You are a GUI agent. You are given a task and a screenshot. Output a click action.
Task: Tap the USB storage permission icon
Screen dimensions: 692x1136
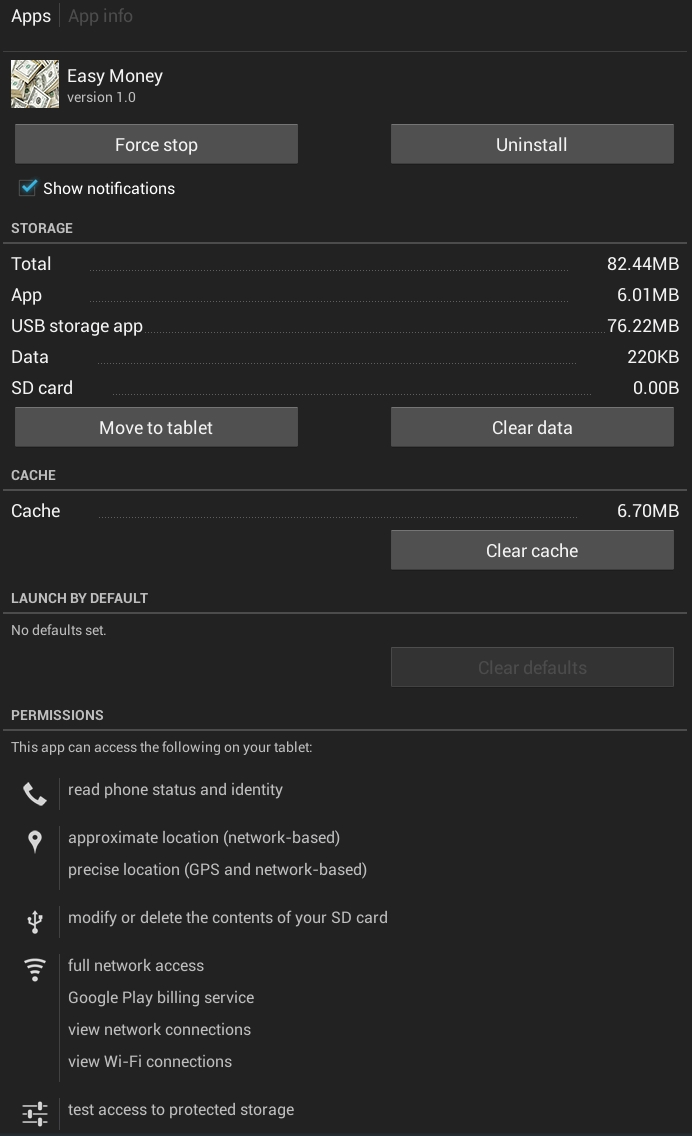click(35, 921)
